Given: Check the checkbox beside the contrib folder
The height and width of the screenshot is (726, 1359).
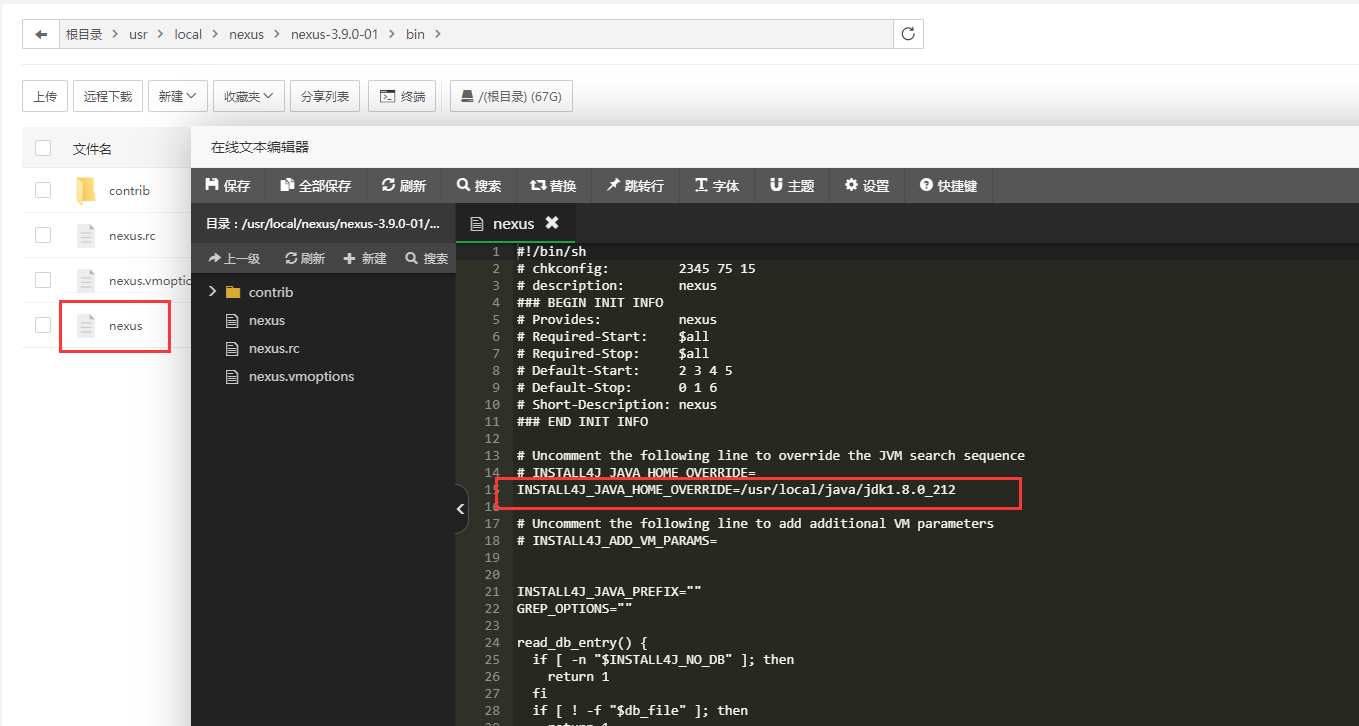Looking at the screenshot, I should (x=42, y=190).
